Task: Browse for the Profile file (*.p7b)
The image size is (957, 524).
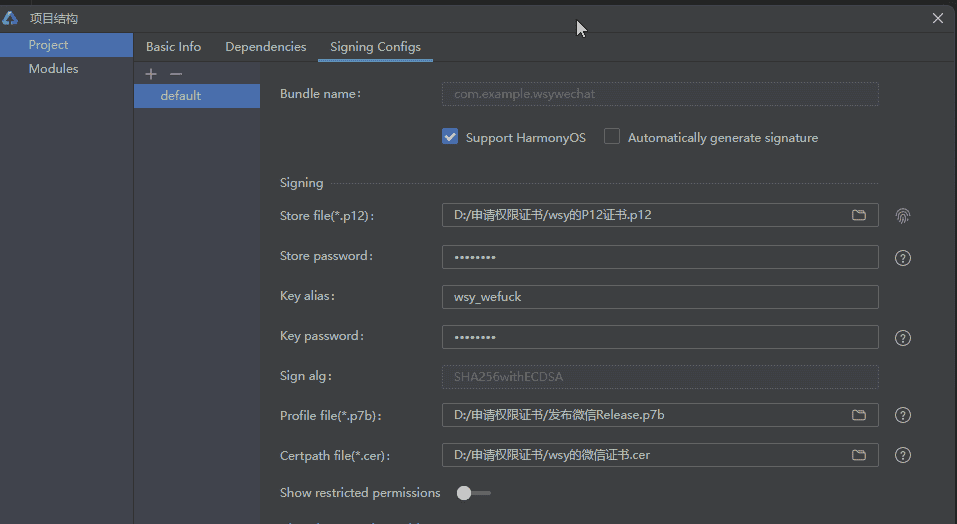Action: tap(859, 415)
